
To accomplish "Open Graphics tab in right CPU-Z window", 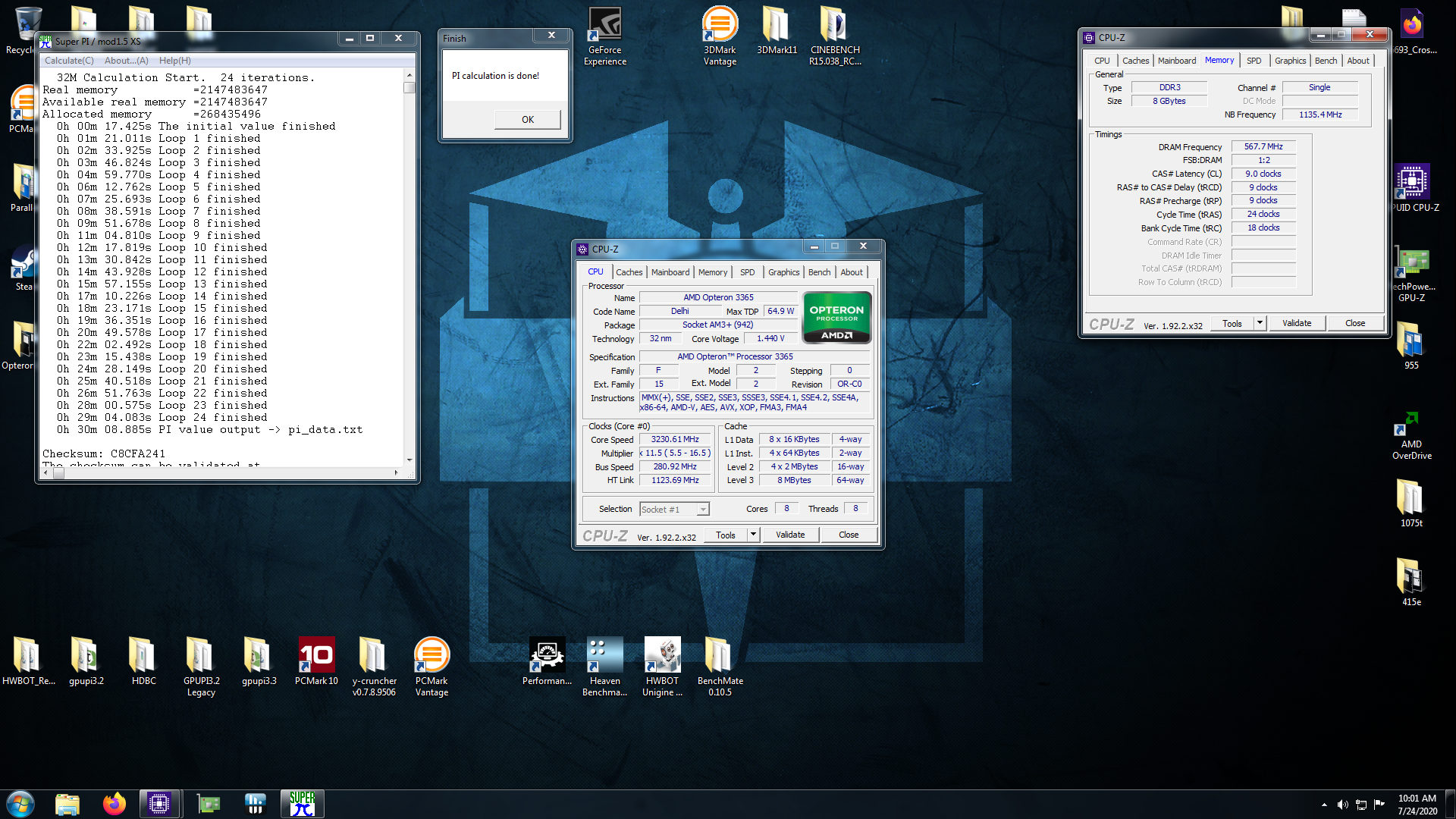I will 1290,61.
